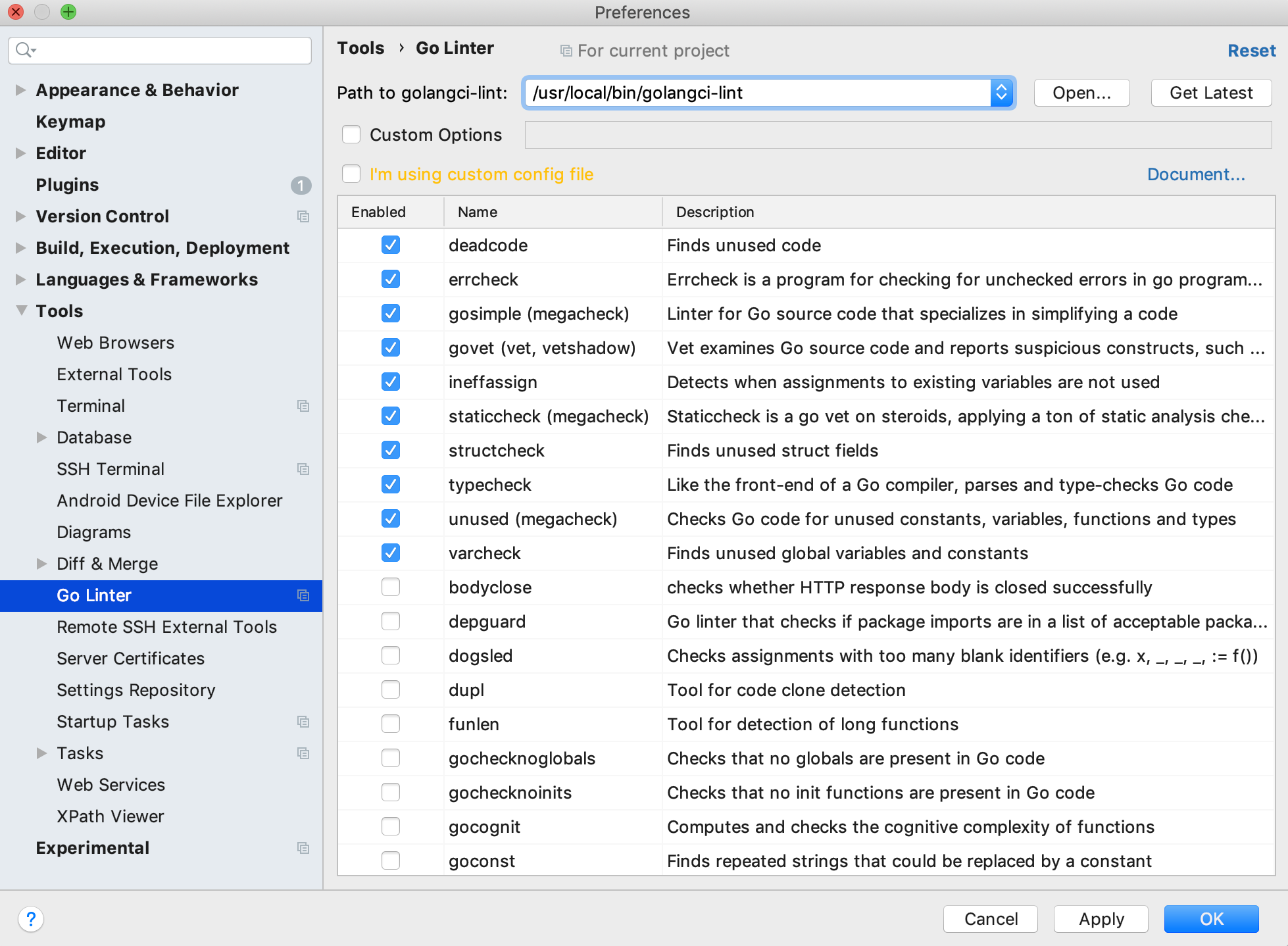Screen dimensions: 1288x946
Task: Focus the preferences search field
Action: 171,50
